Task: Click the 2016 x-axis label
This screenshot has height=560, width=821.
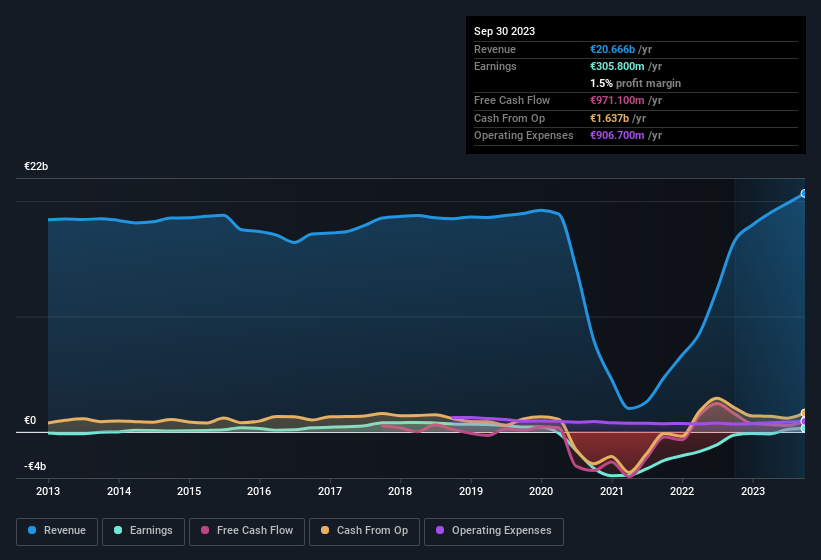Action: pos(259,491)
